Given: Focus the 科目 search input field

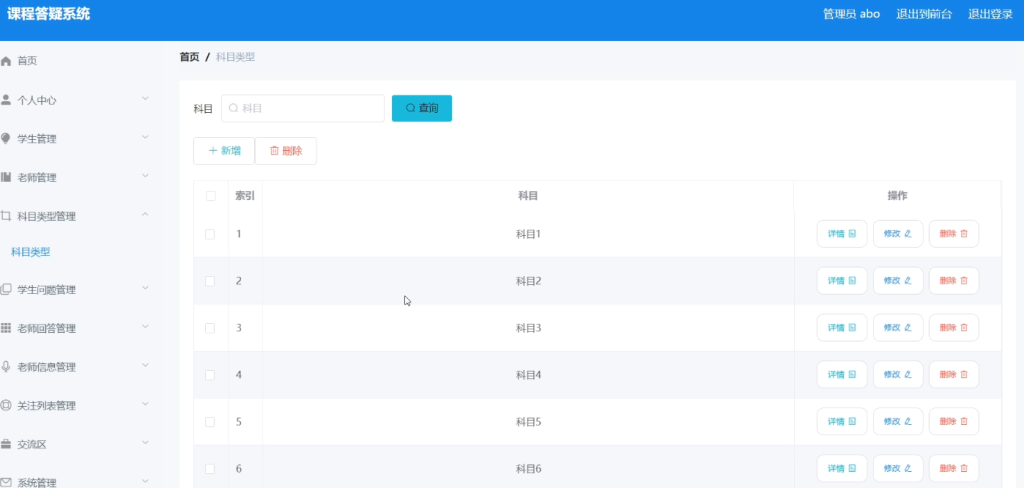Looking at the screenshot, I should (303, 108).
